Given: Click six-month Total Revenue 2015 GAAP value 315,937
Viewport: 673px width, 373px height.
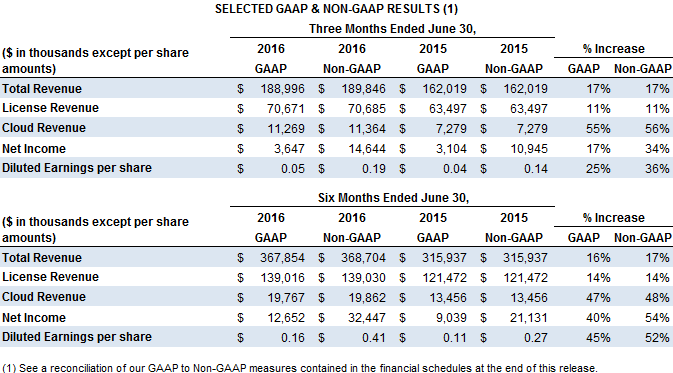Looking at the screenshot, I should click(x=444, y=258).
